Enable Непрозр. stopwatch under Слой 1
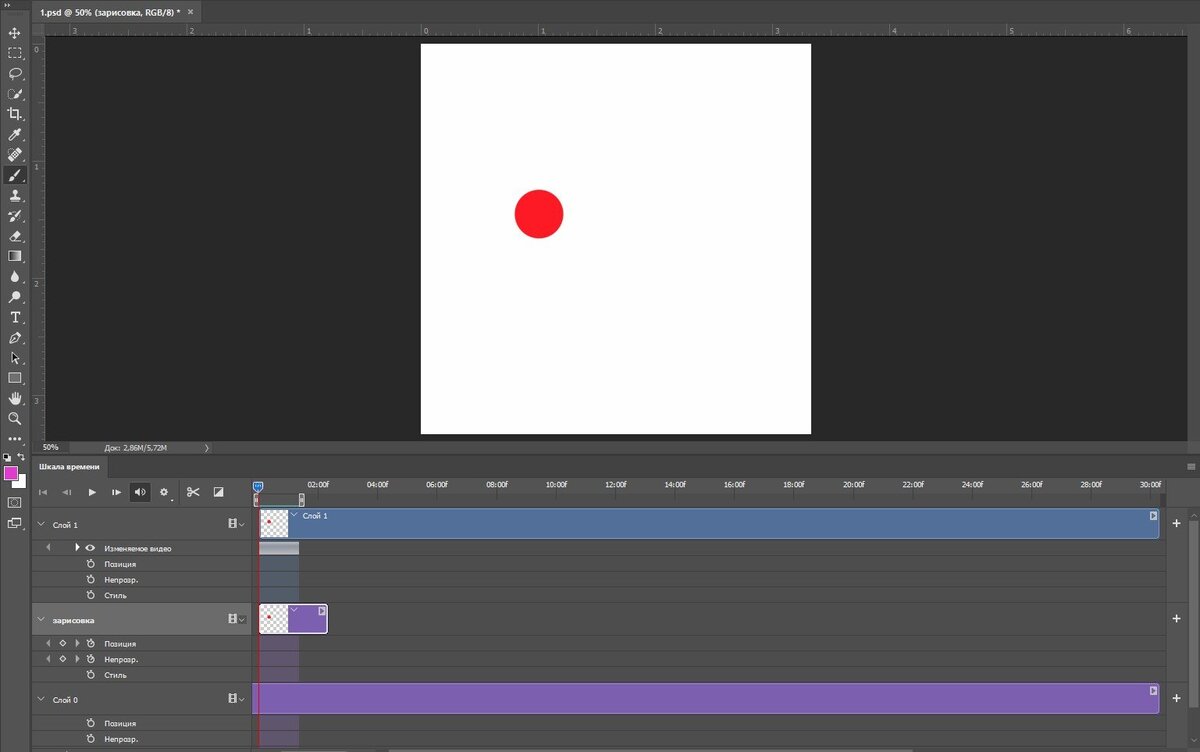This screenshot has width=1200, height=752. [90, 579]
